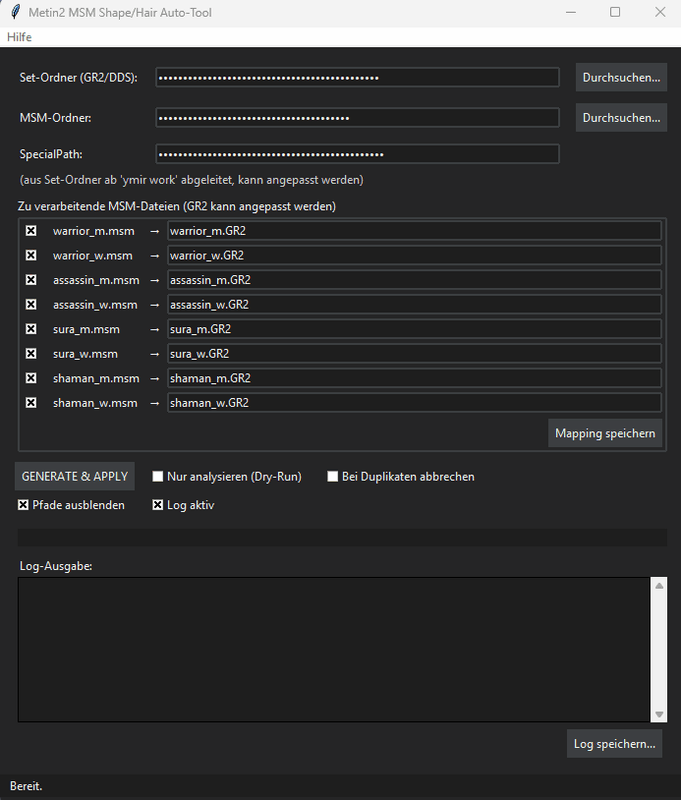The width and height of the screenshot is (681, 800).
Task: Disable Pfade ausblenden
Action: pos(22,505)
